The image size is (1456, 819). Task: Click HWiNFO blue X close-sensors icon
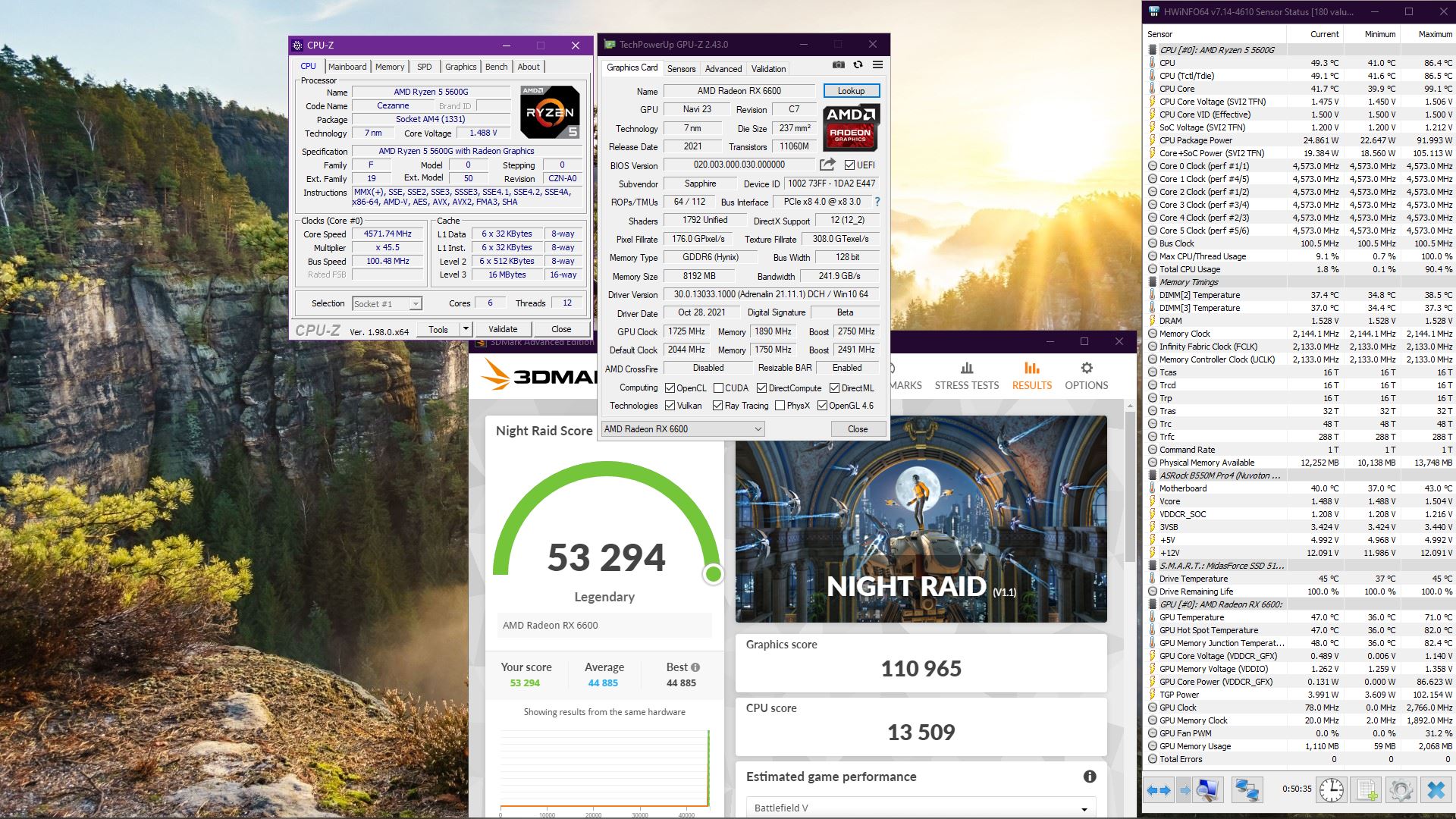point(1436,790)
